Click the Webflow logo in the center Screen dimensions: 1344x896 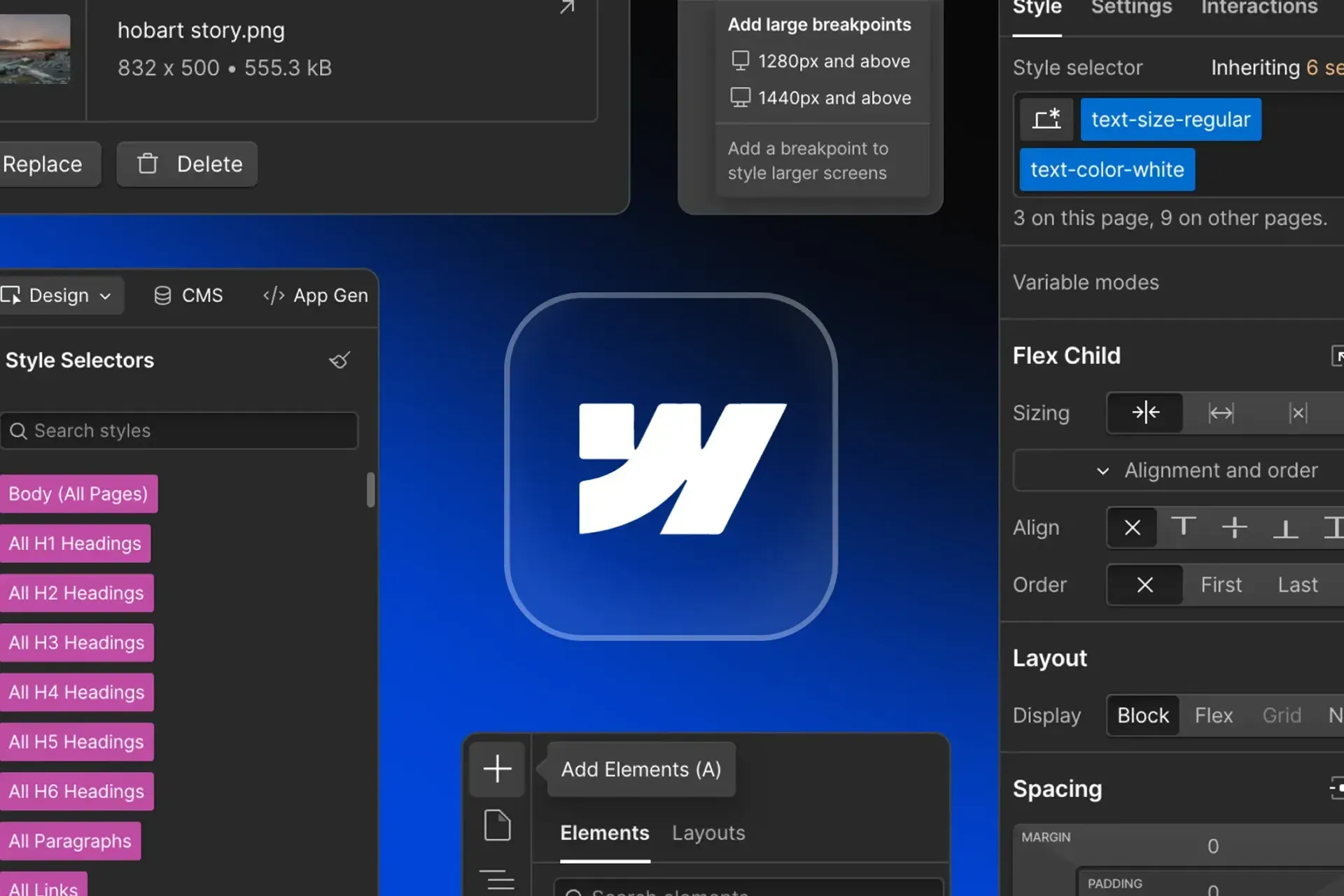(682, 468)
